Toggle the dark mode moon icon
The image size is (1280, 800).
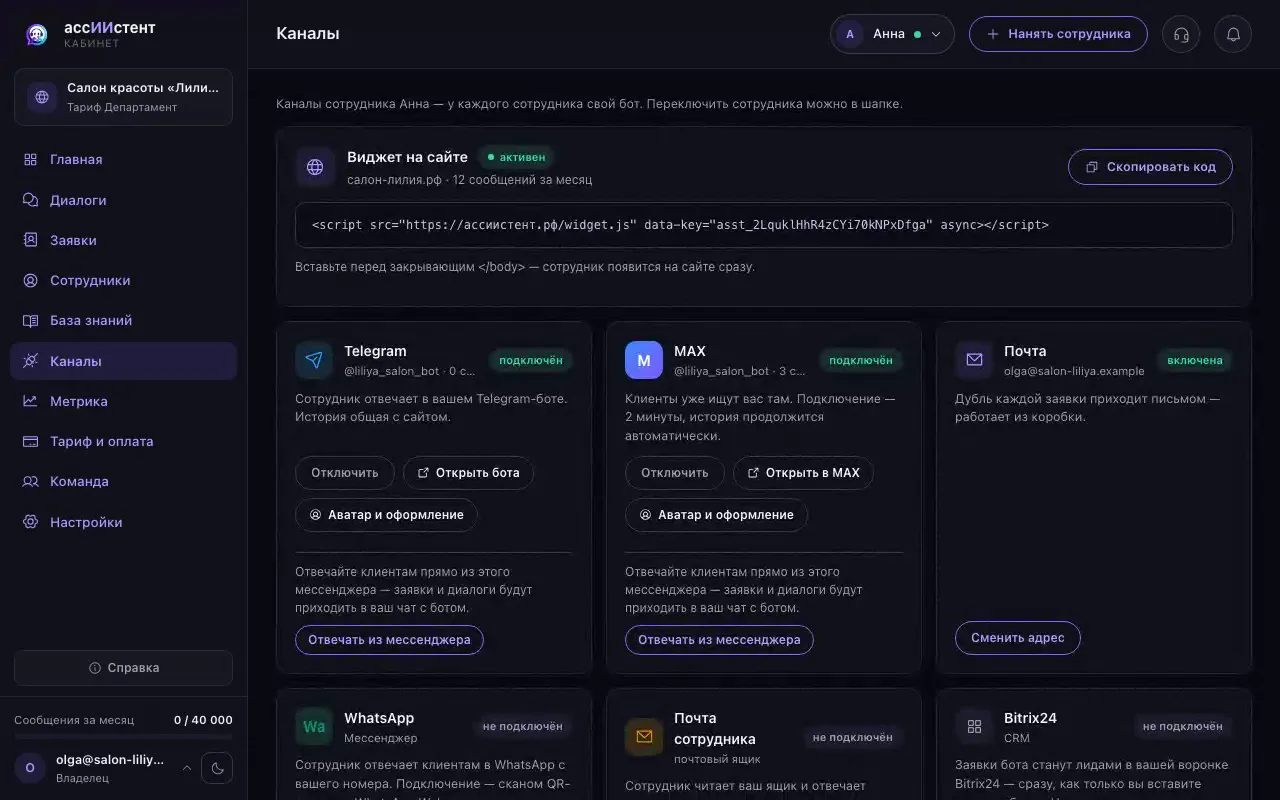point(218,768)
